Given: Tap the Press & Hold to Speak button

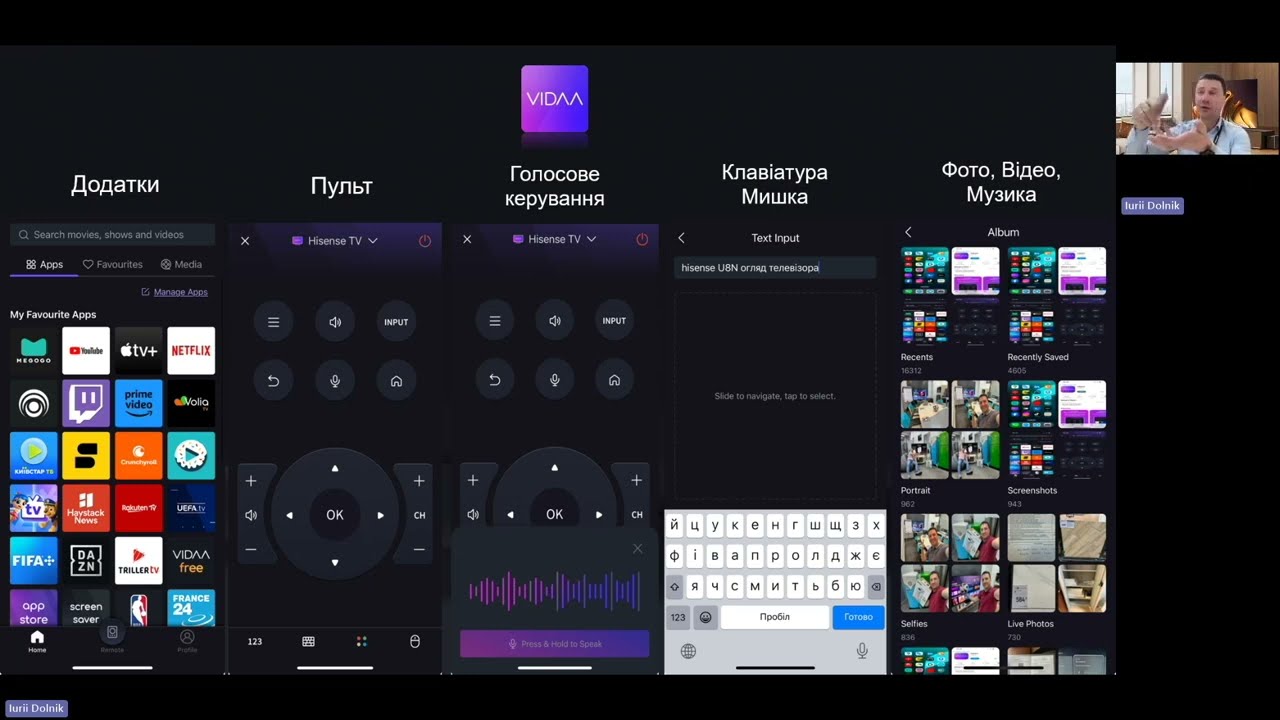Looking at the screenshot, I should pos(555,644).
